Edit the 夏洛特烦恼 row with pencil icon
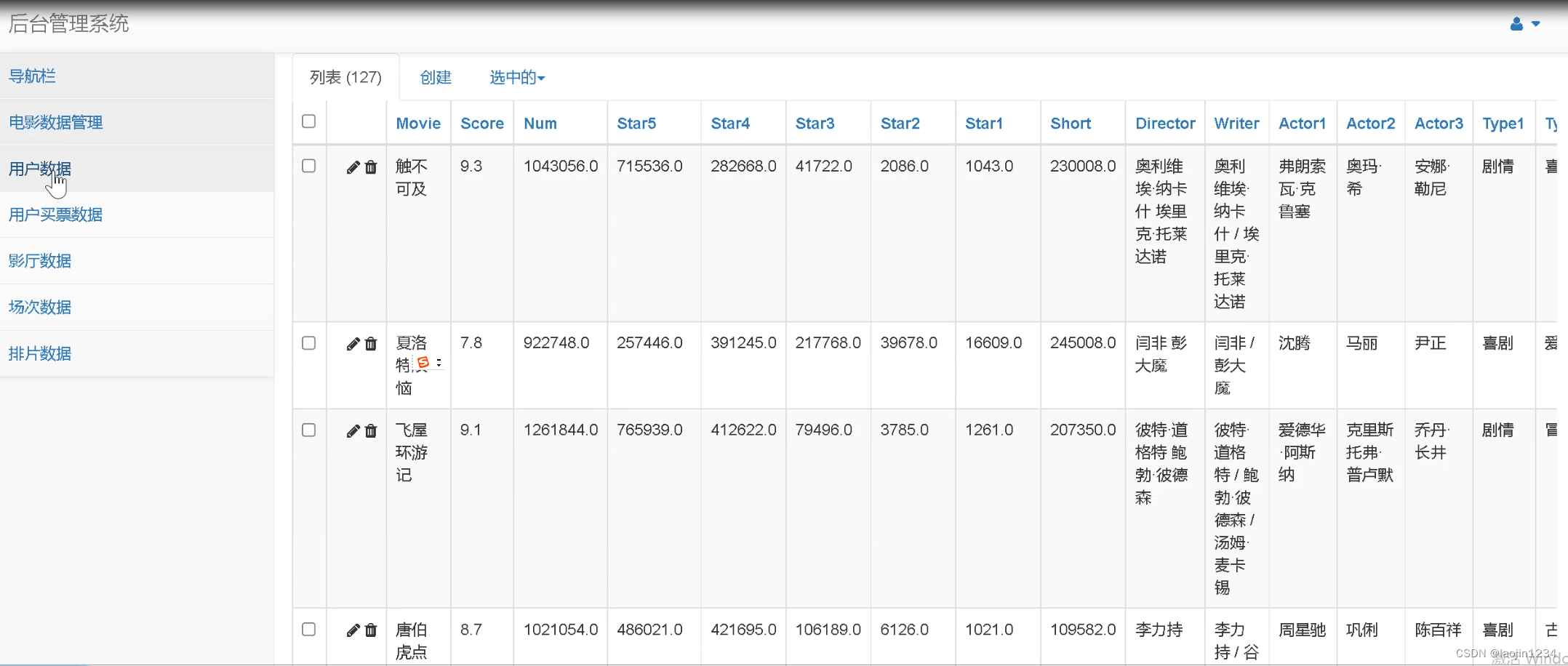 pyautogui.click(x=353, y=344)
